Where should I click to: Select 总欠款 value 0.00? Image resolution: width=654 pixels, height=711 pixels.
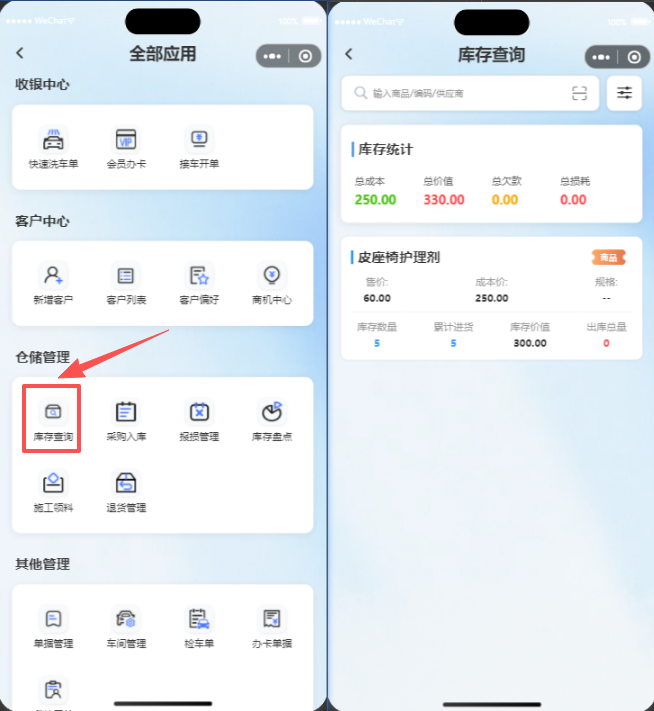point(505,200)
